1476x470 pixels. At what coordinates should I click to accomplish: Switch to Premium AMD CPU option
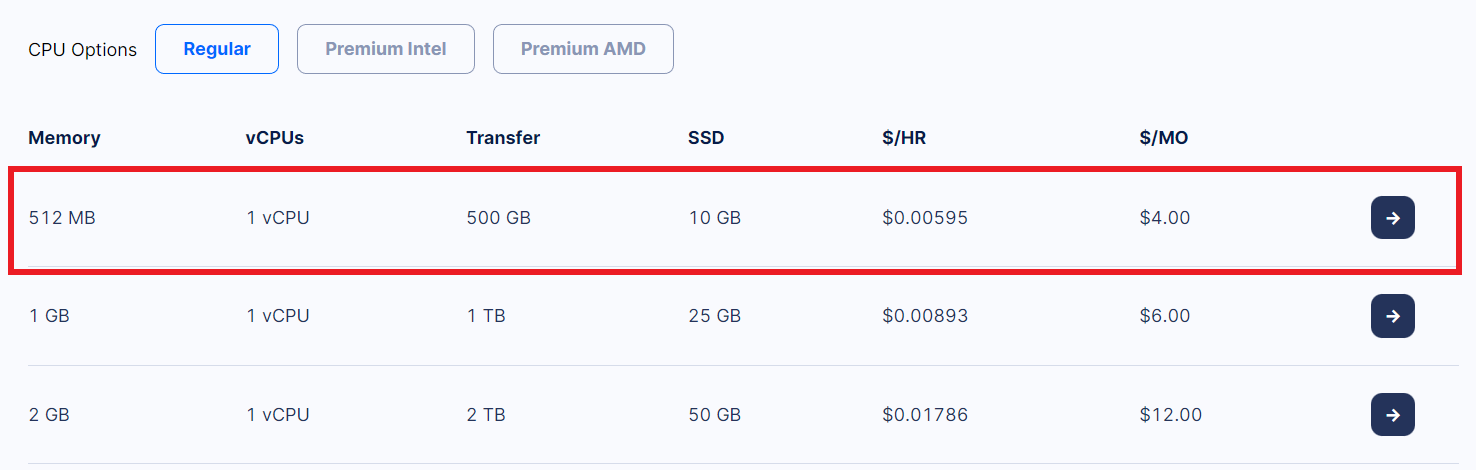(x=583, y=49)
